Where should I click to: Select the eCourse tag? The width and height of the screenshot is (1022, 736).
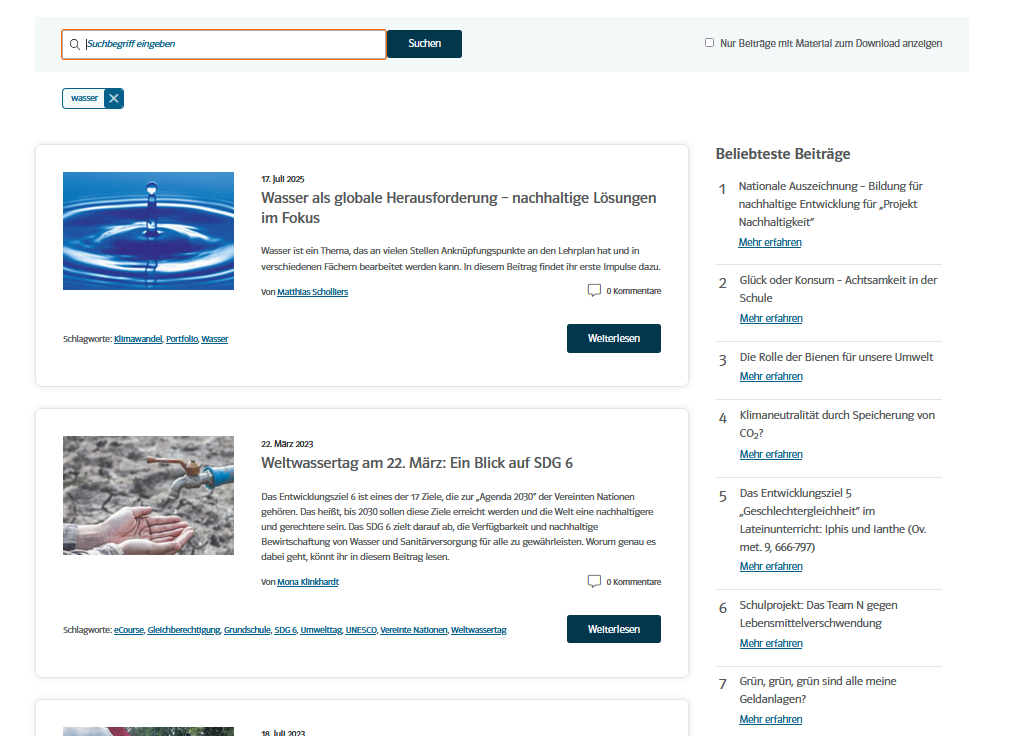tap(128, 630)
